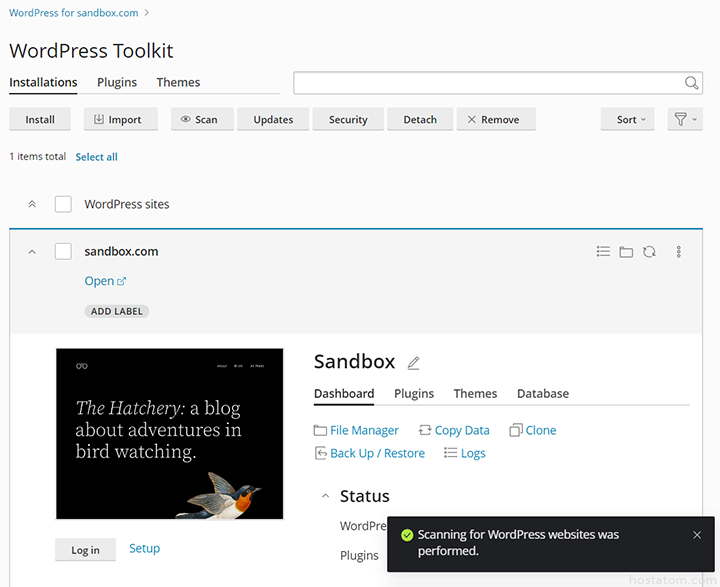720x587 pixels.
Task: Select the sandbox.com checkbox
Action: 63,252
